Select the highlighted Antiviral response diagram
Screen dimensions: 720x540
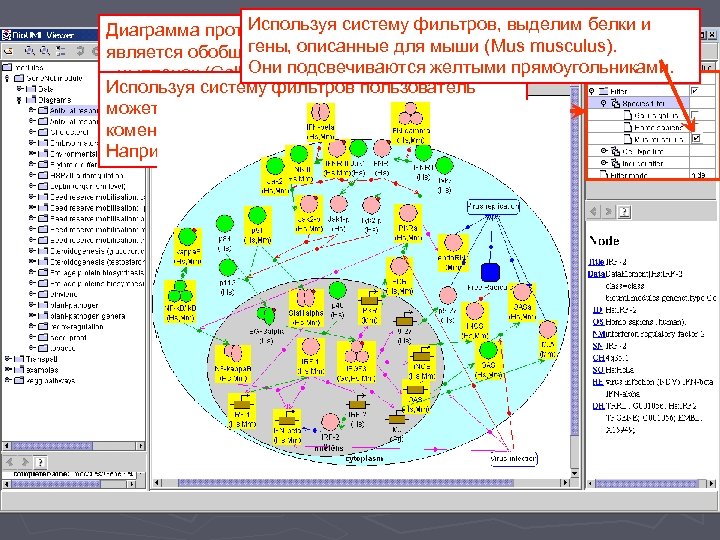(73, 111)
